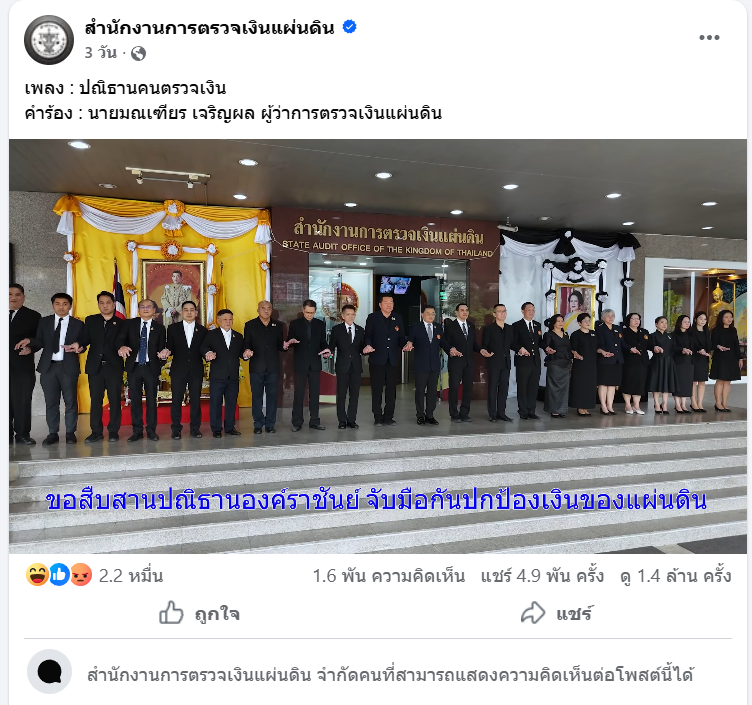Open the แชร์ 4.9 พัน ครั้ง shares count

(x=542, y=576)
